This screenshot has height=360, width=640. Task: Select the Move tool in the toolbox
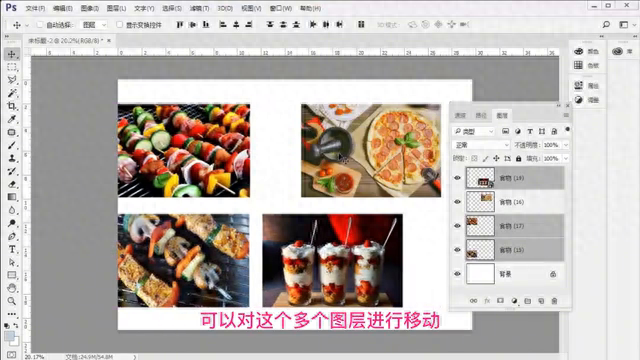pos(11,54)
